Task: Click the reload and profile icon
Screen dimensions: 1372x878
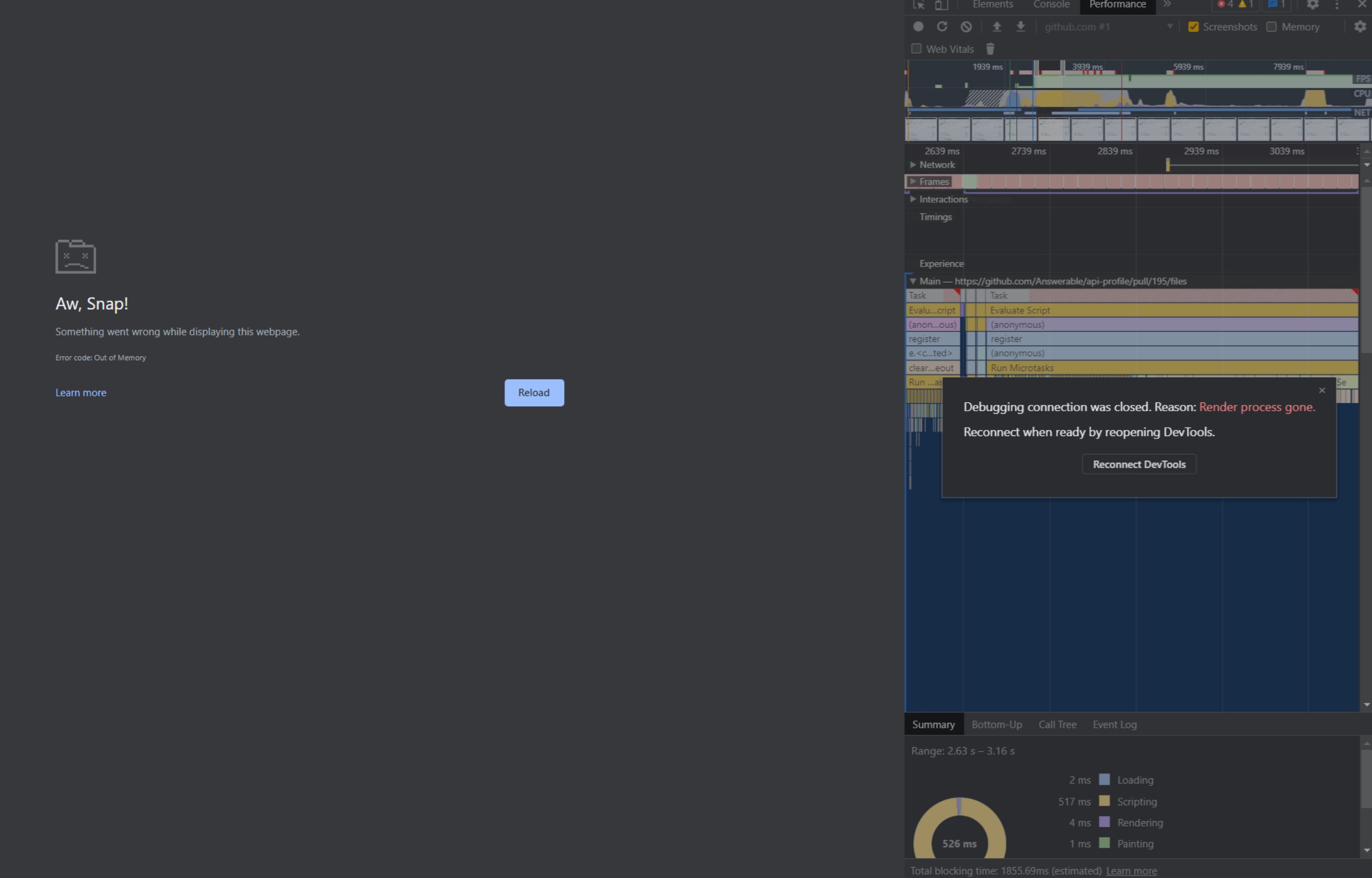Action: click(942, 27)
